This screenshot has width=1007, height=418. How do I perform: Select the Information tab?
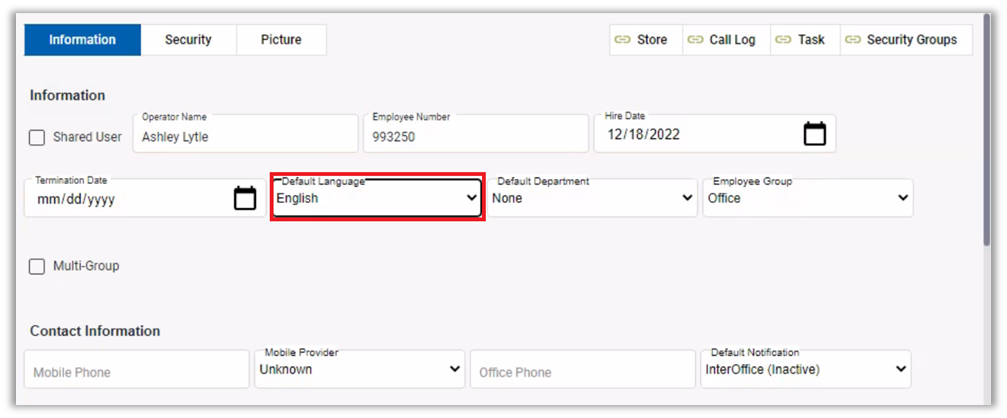pyautogui.click(x=82, y=40)
